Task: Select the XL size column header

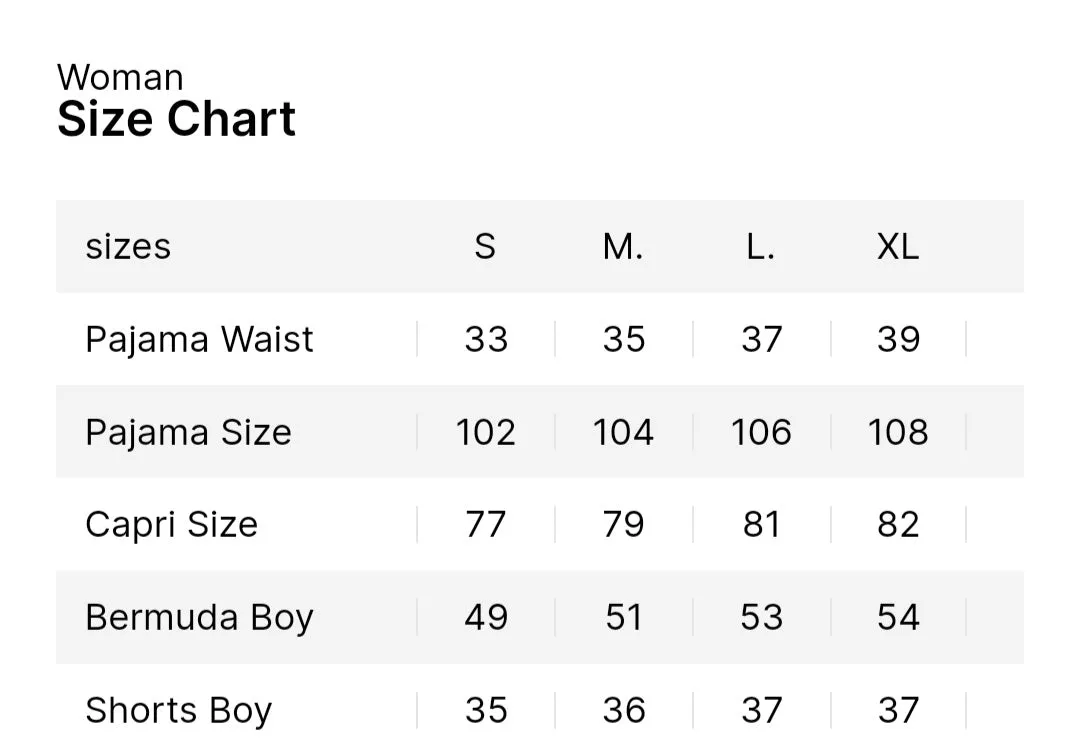Action: pos(898,246)
